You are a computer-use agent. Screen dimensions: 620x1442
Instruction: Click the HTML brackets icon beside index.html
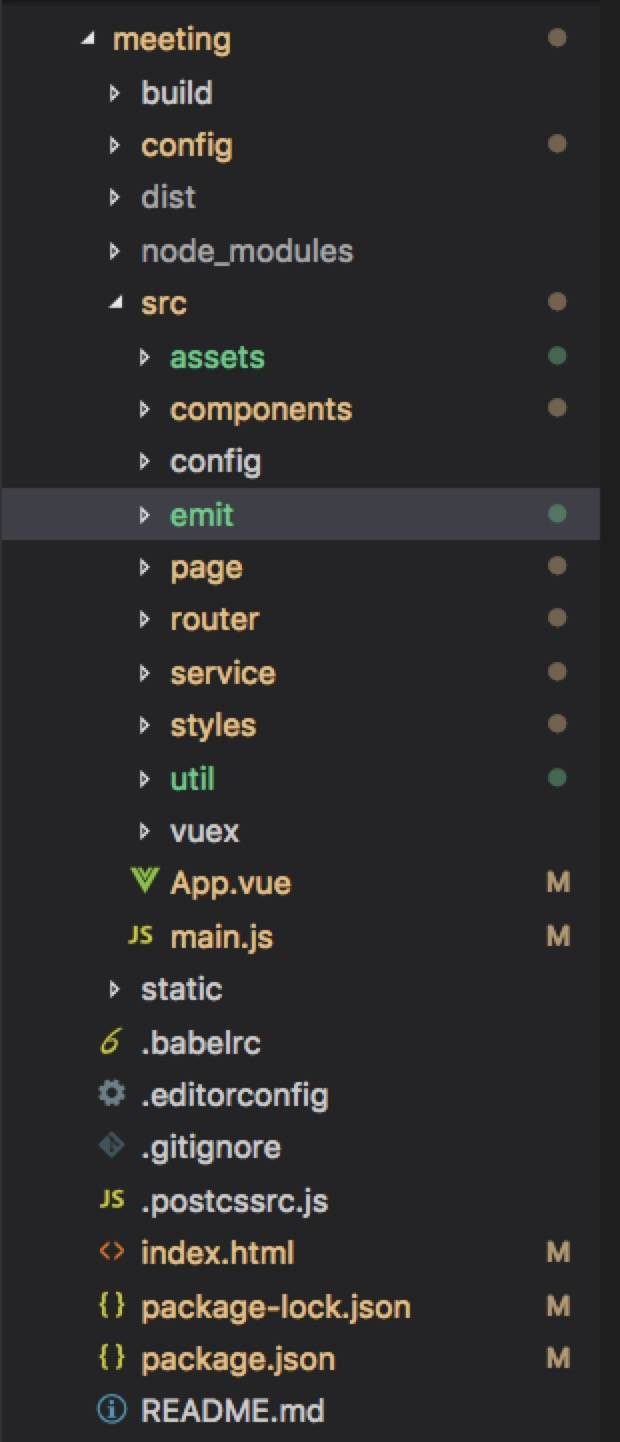click(x=112, y=1252)
